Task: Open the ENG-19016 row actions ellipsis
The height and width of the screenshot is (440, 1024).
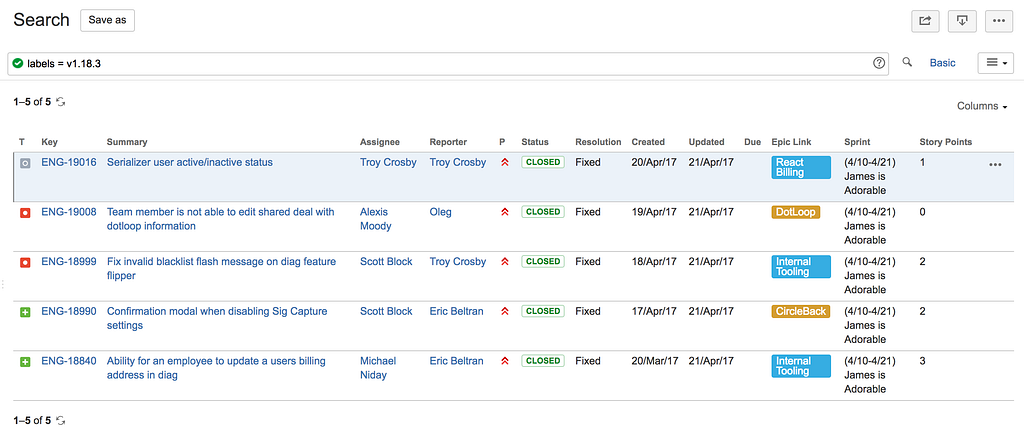Action: (x=994, y=165)
